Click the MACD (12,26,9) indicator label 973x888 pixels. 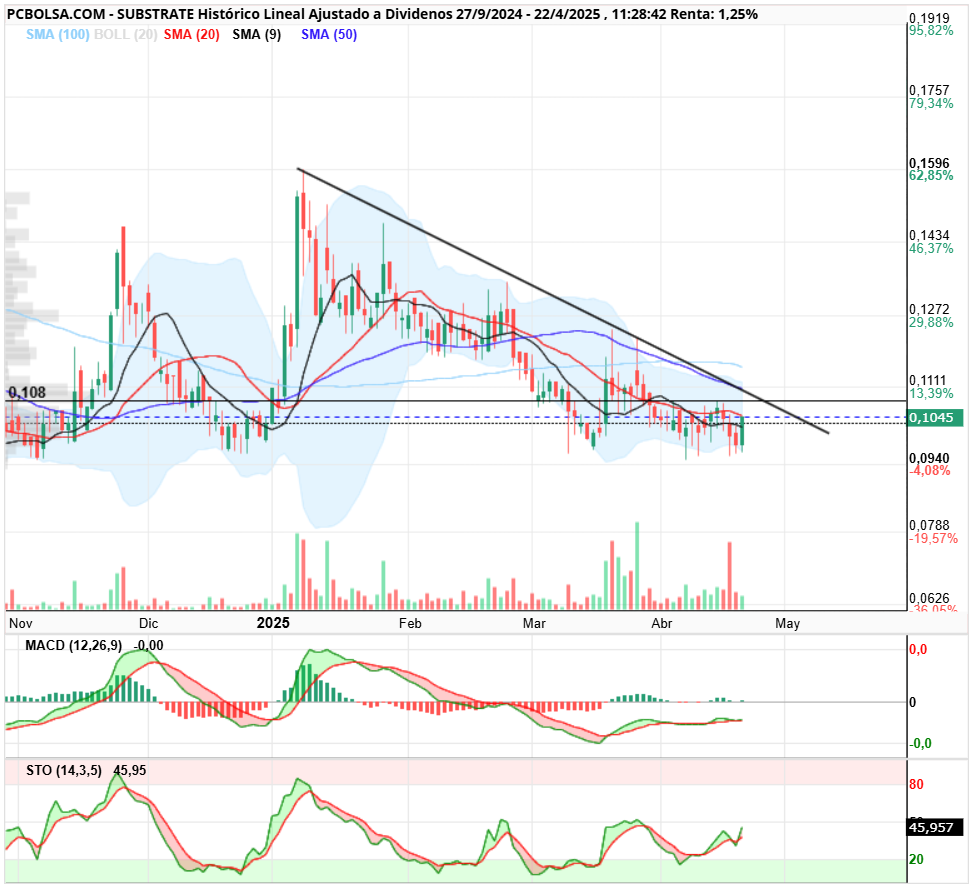(x=74, y=646)
